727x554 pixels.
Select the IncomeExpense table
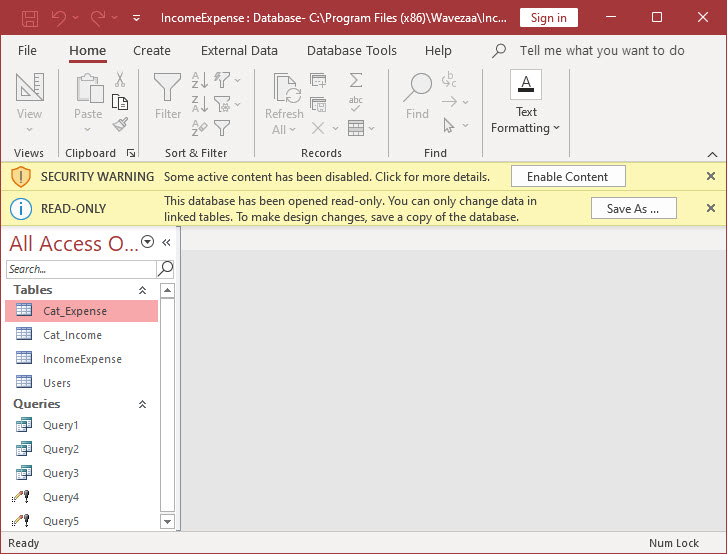pos(82,359)
